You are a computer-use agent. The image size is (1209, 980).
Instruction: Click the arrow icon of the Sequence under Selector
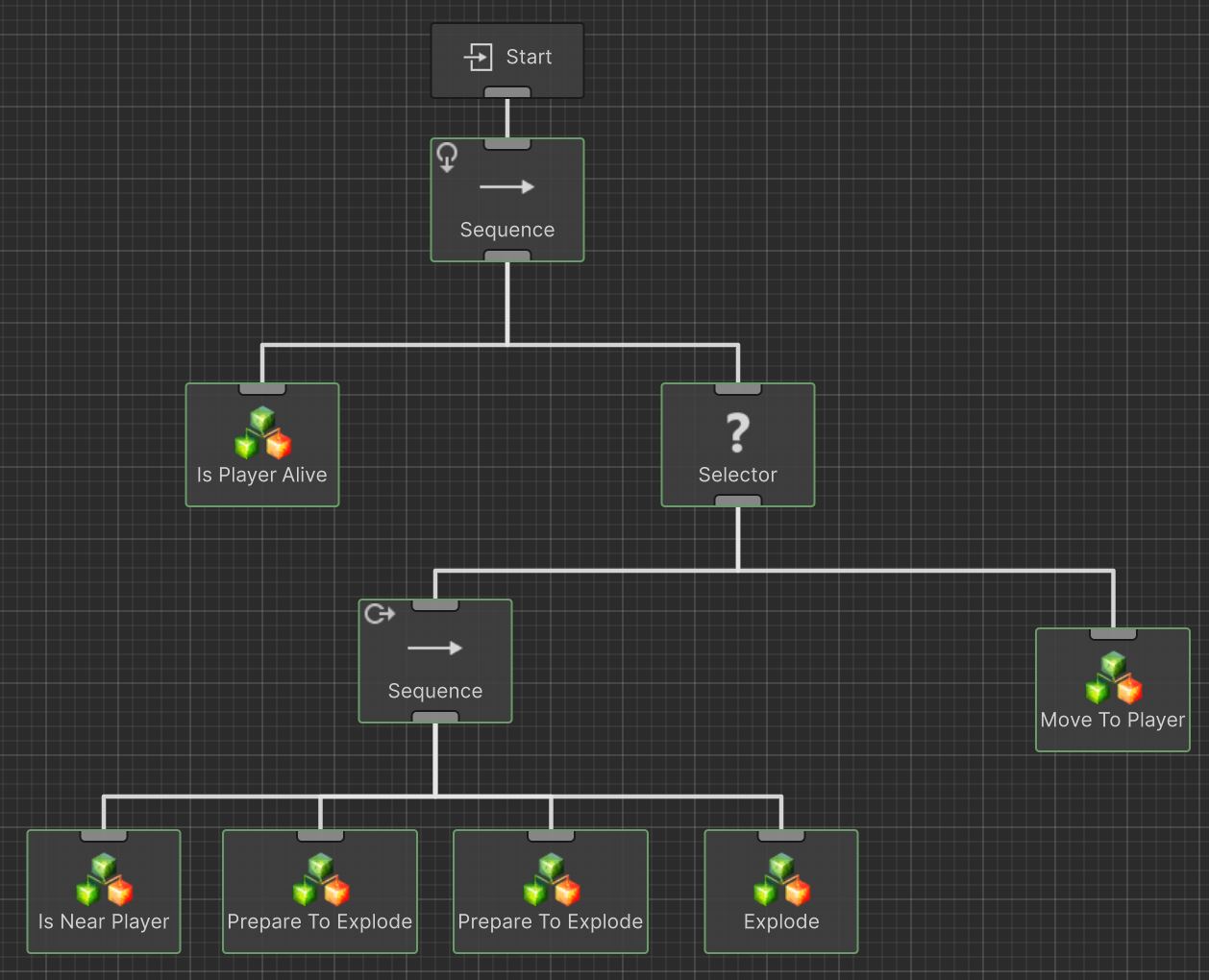point(434,649)
